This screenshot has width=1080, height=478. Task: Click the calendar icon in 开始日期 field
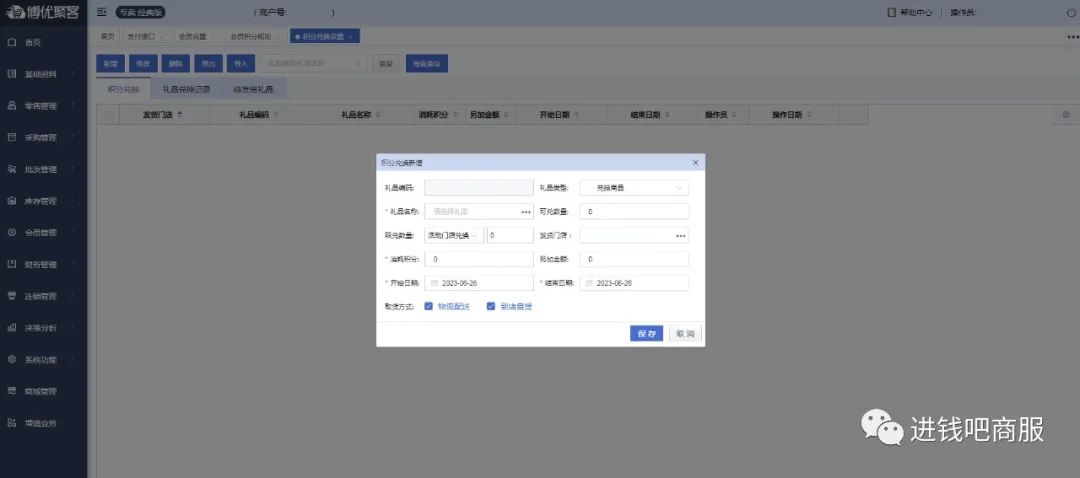point(435,283)
